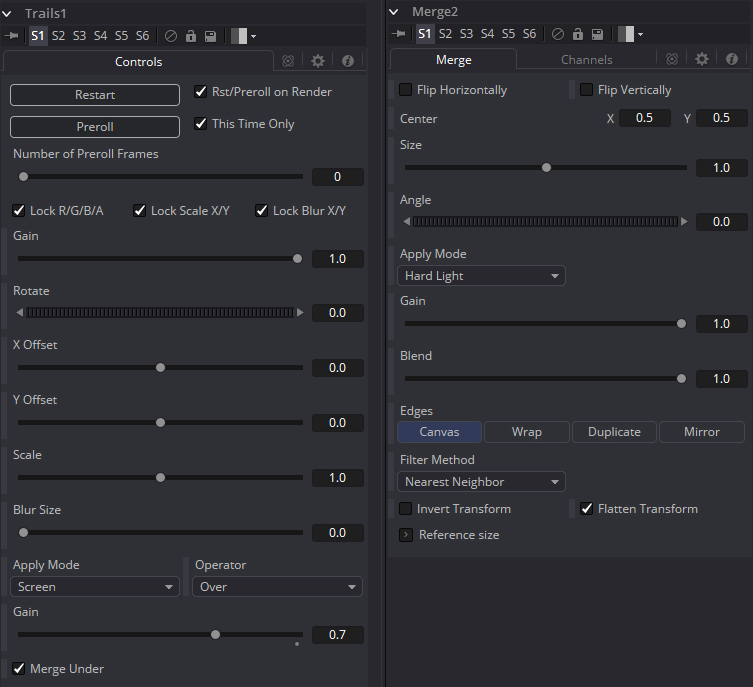
Task: Toggle pass-through icon on Merge2
Action: pos(558,34)
